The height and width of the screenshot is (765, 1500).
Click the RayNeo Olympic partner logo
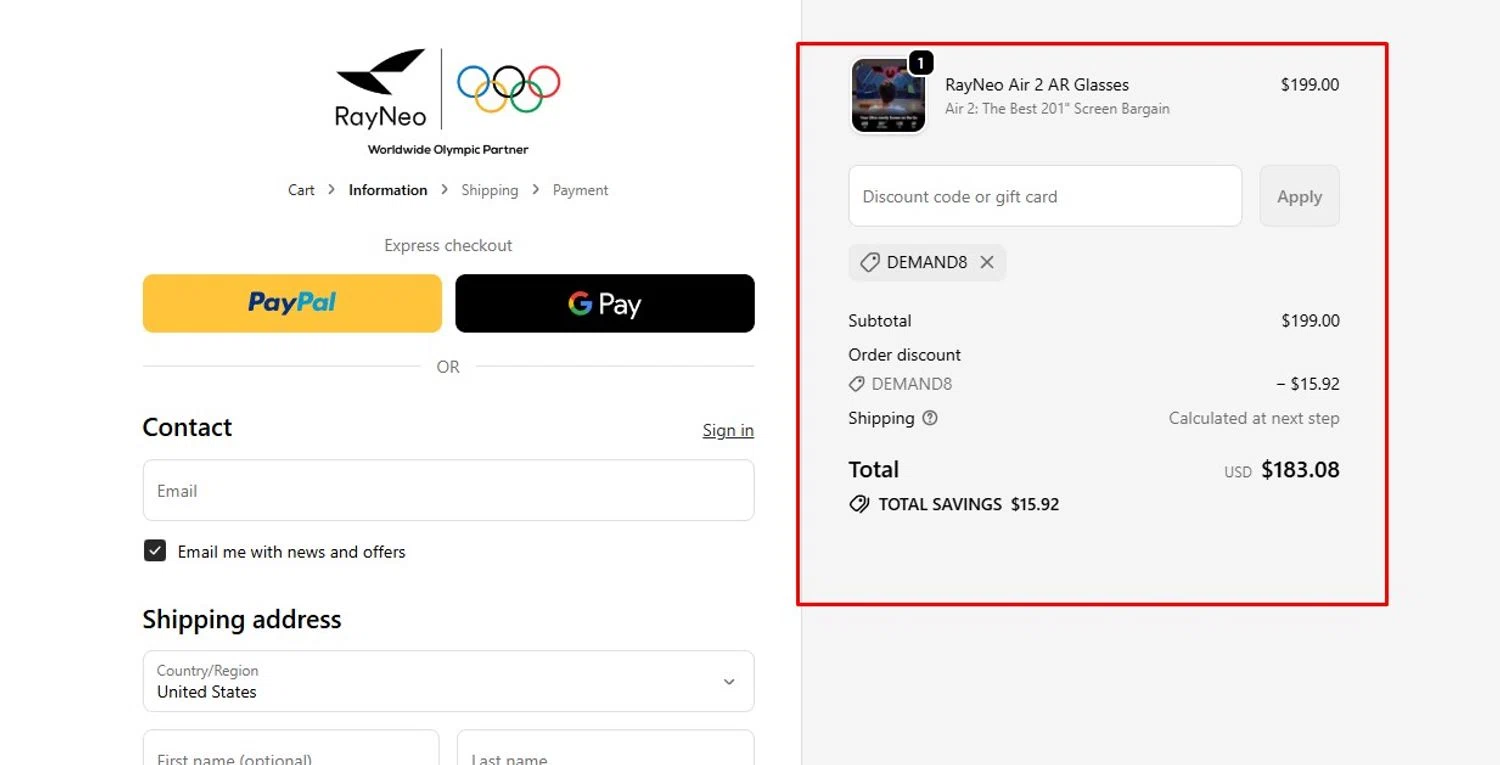point(448,102)
